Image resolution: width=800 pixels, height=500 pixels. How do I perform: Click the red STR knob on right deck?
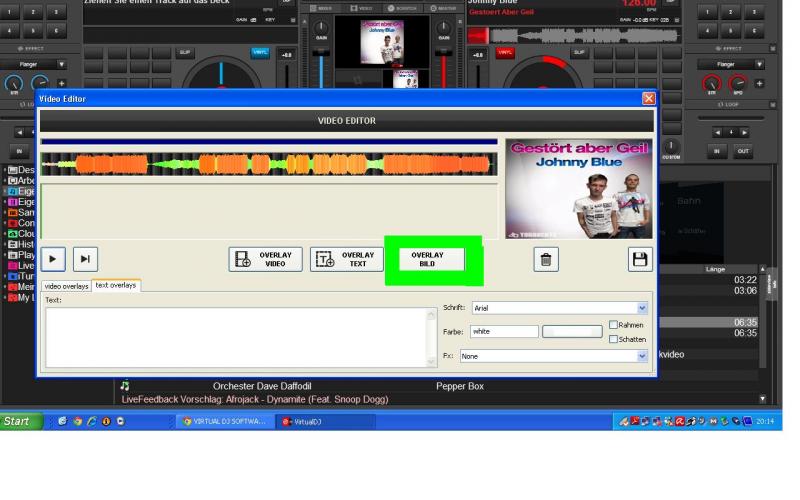(711, 83)
